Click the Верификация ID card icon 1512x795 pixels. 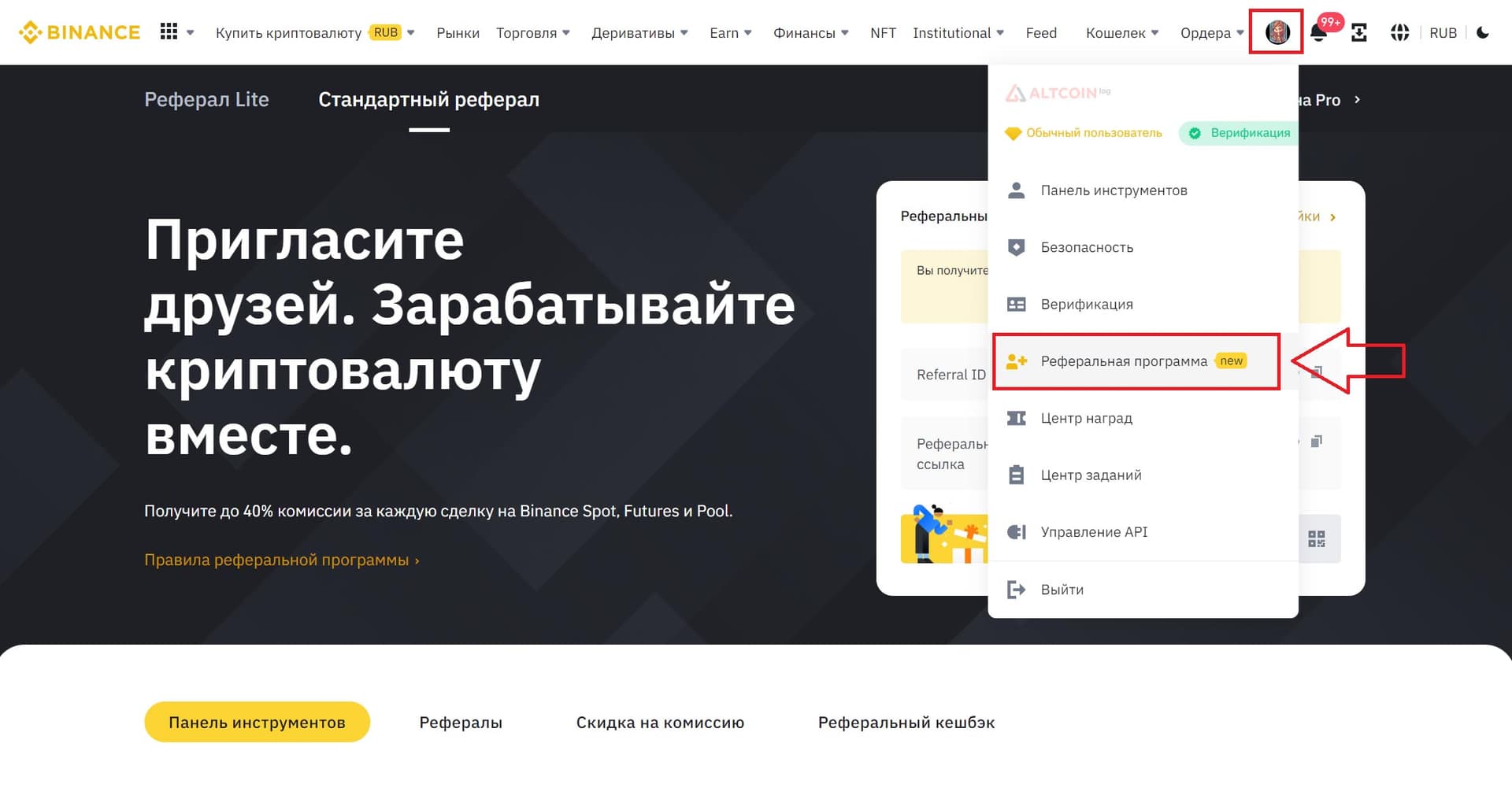point(1017,304)
